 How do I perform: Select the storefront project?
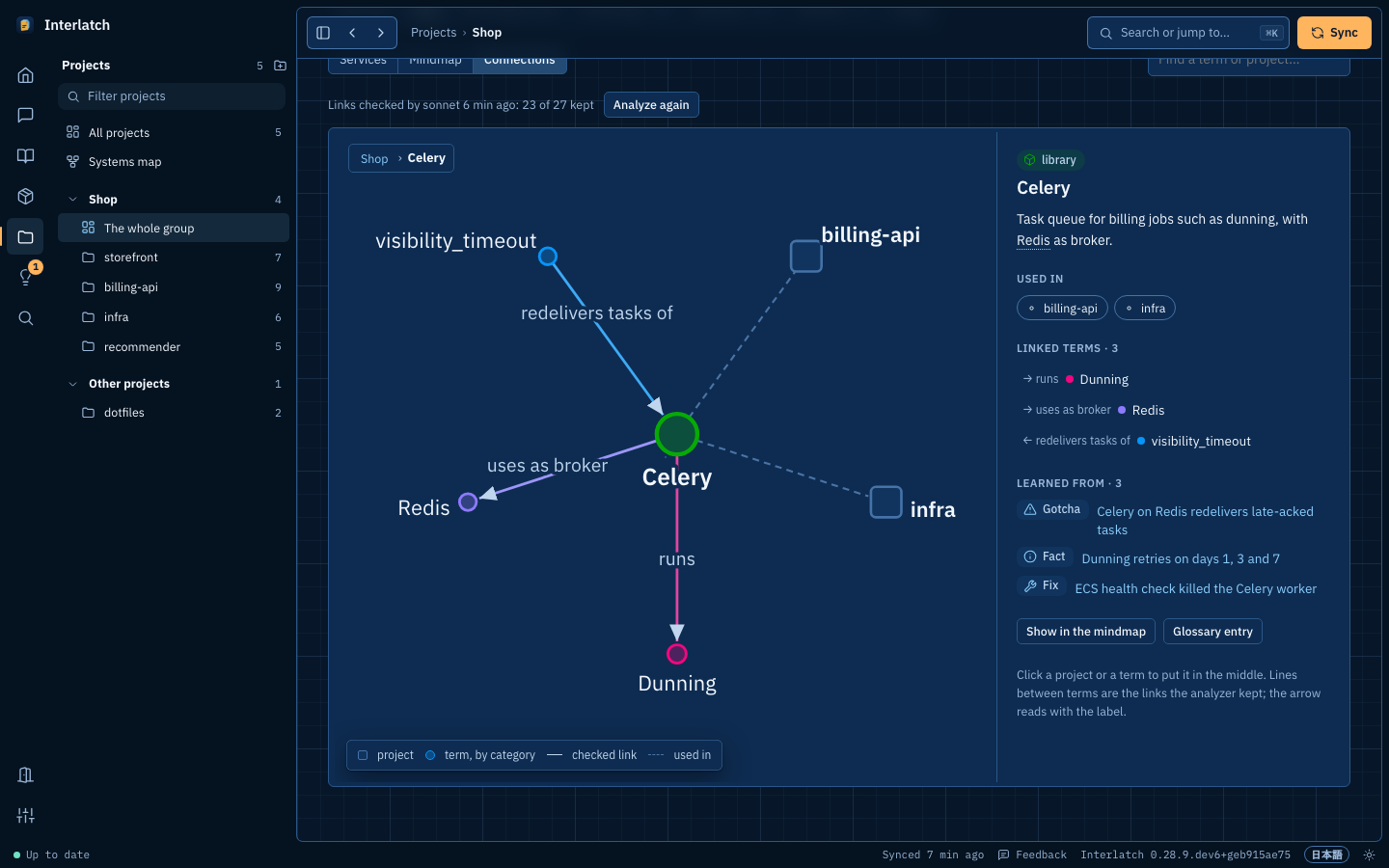click(174, 258)
